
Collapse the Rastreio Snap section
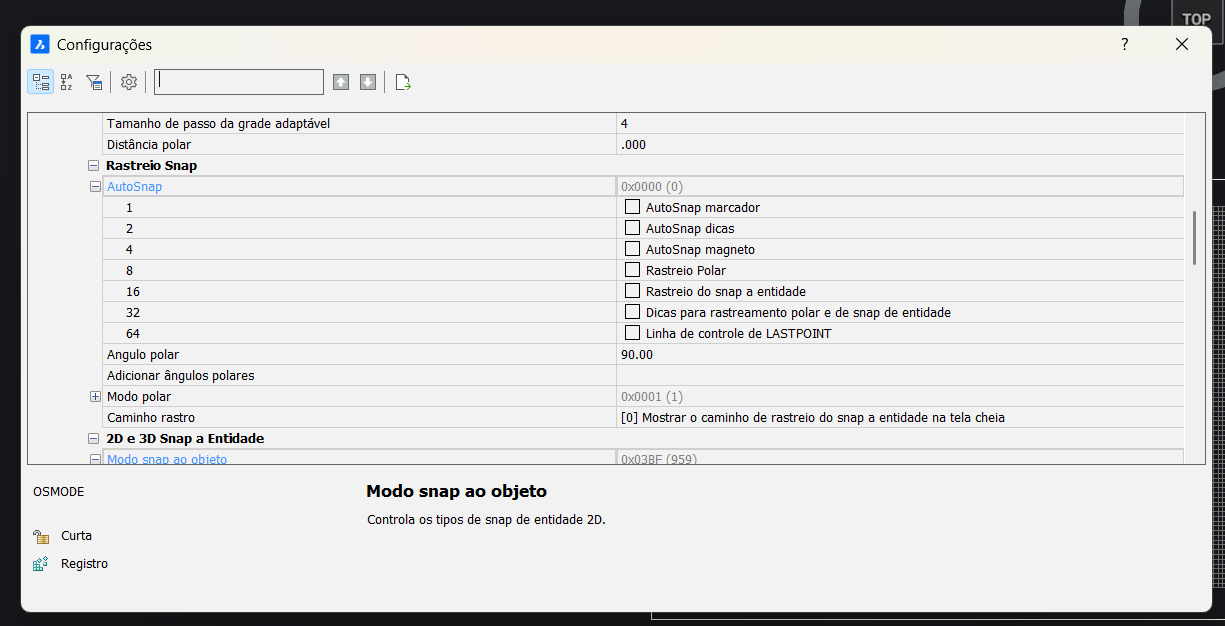tap(94, 165)
